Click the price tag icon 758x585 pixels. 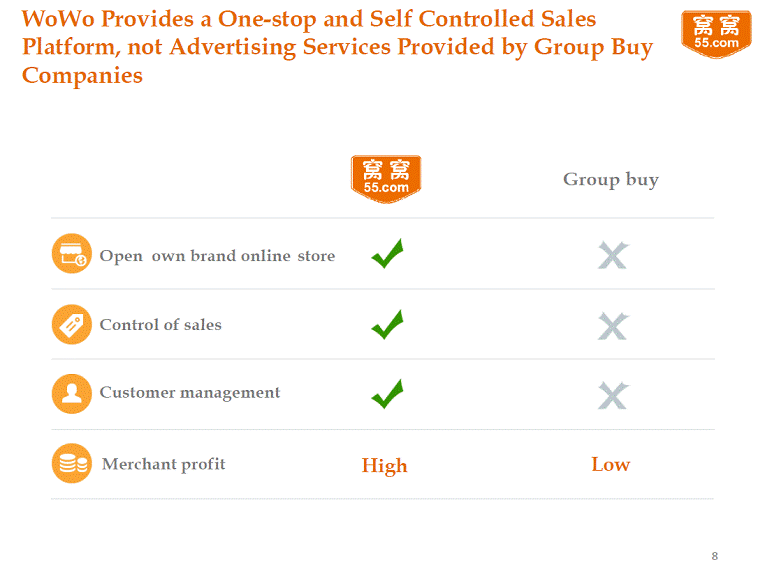pos(71,324)
